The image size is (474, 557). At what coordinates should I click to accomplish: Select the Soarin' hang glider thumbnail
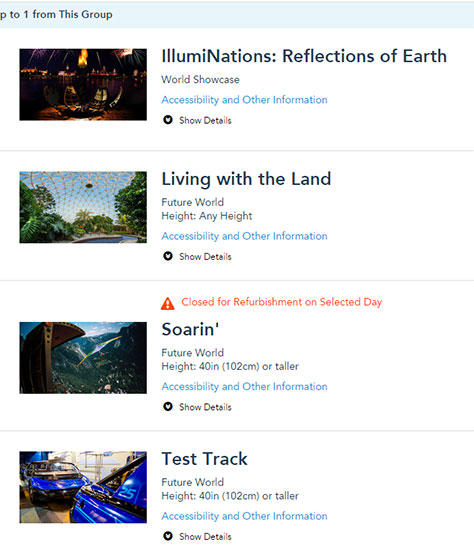pyautogui.click(x=83, y=358)
